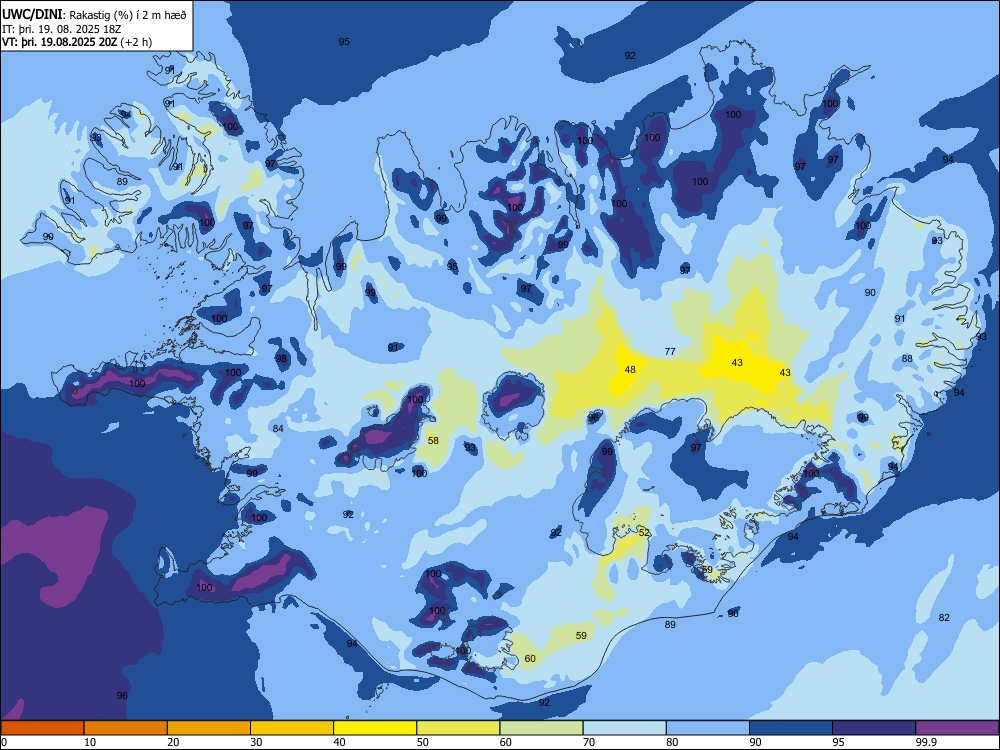Pick the pale green 60–70 legend swatch
The height and width of the screenshot is (750, 1000).
[541, 728]
